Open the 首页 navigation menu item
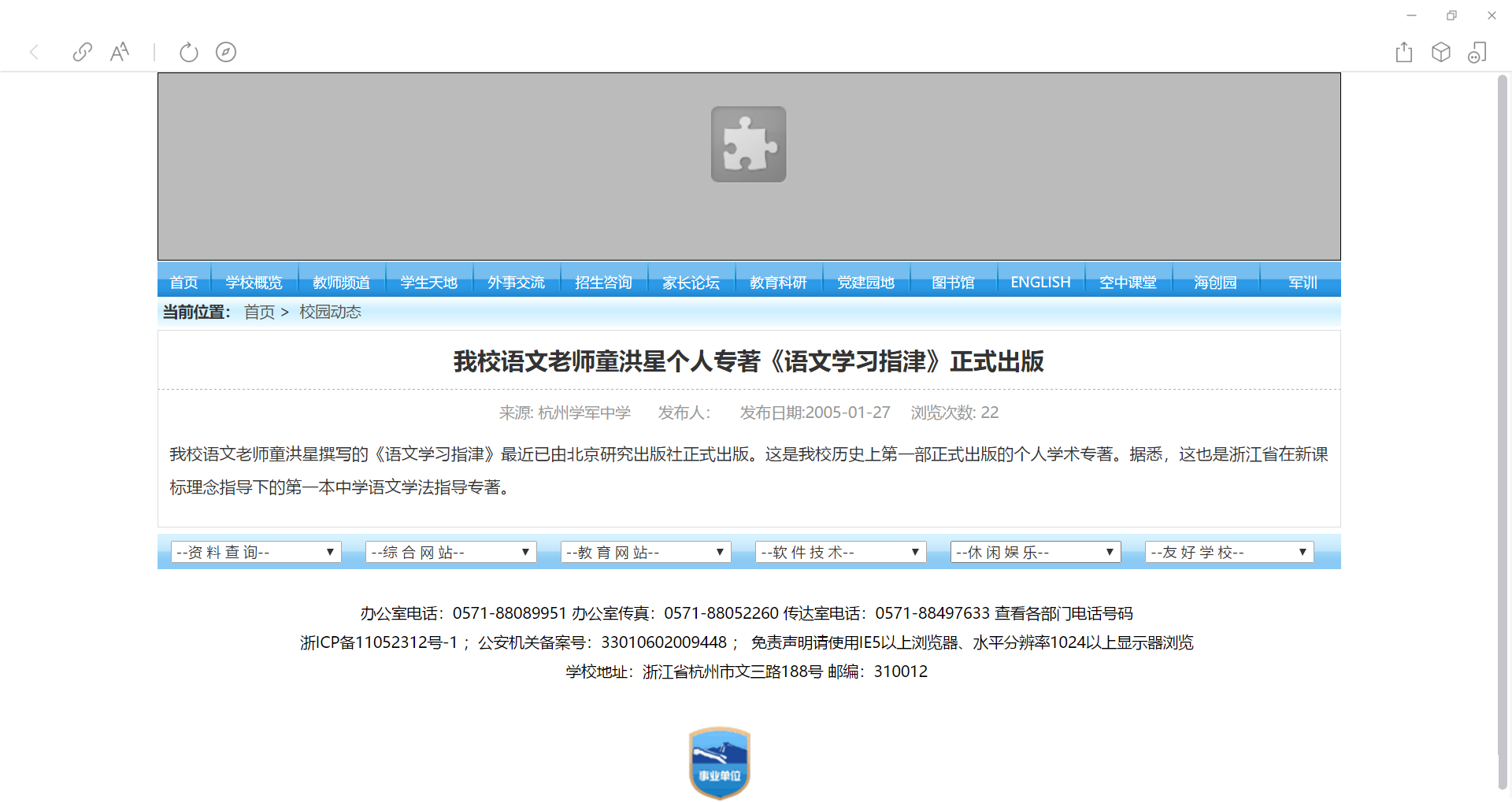This screenshot has height=803, width=1512. click(x=184, y=282)
